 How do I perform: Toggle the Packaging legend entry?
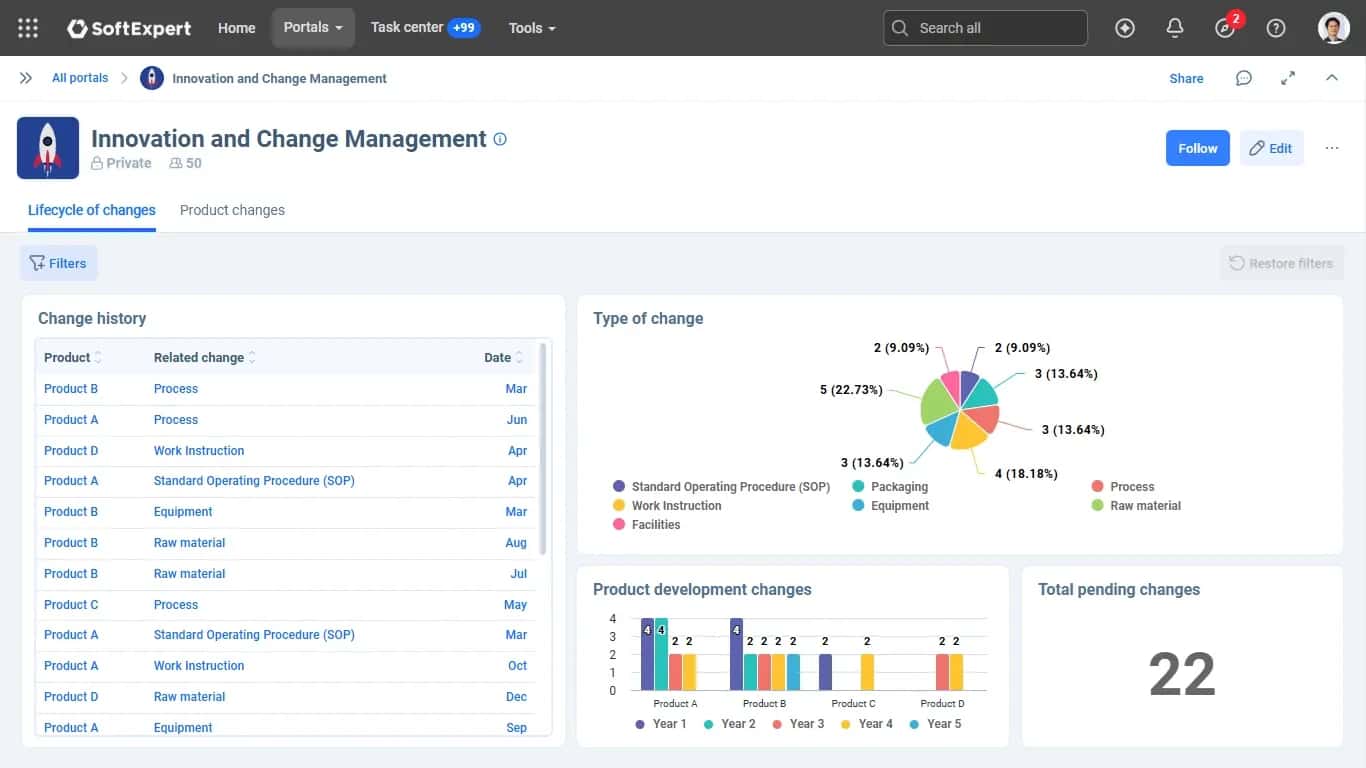pyautogui.click(x=890, y=487)
